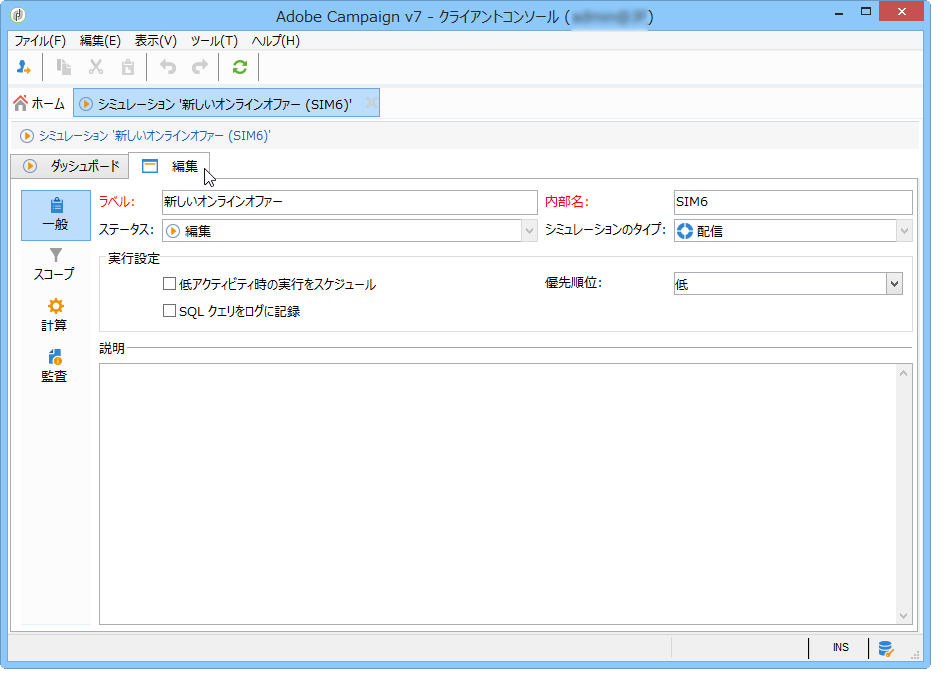
Task: Open the 一般 section in the sidebar
Action: coord(56,215)
